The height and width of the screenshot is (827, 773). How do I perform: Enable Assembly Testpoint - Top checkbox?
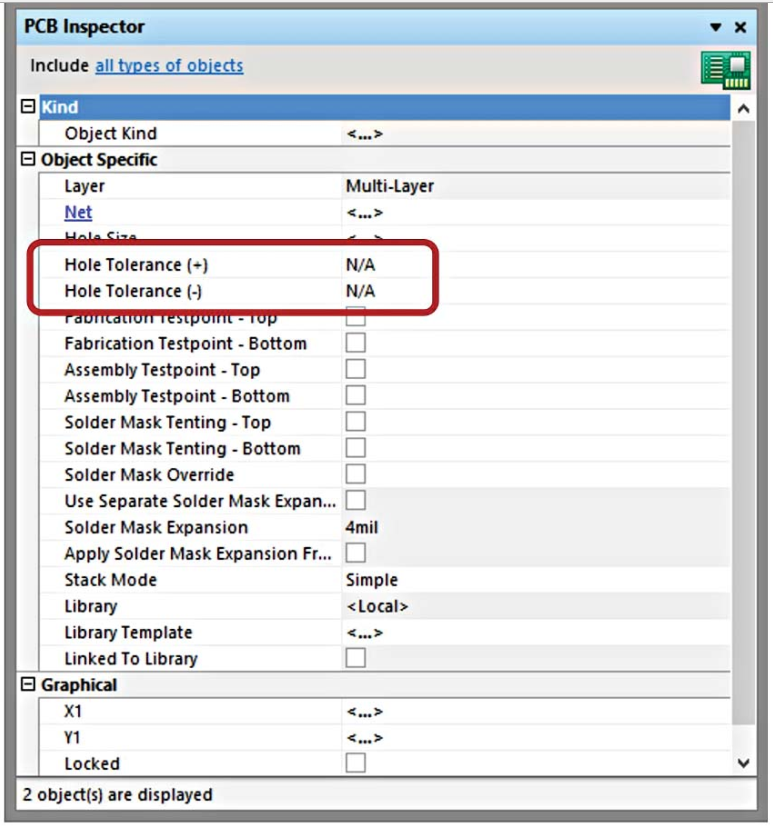356,369
